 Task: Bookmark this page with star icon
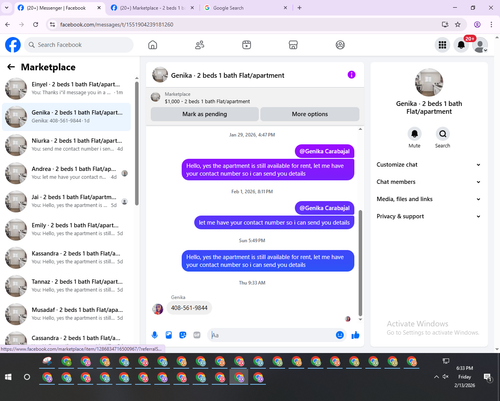458,24
